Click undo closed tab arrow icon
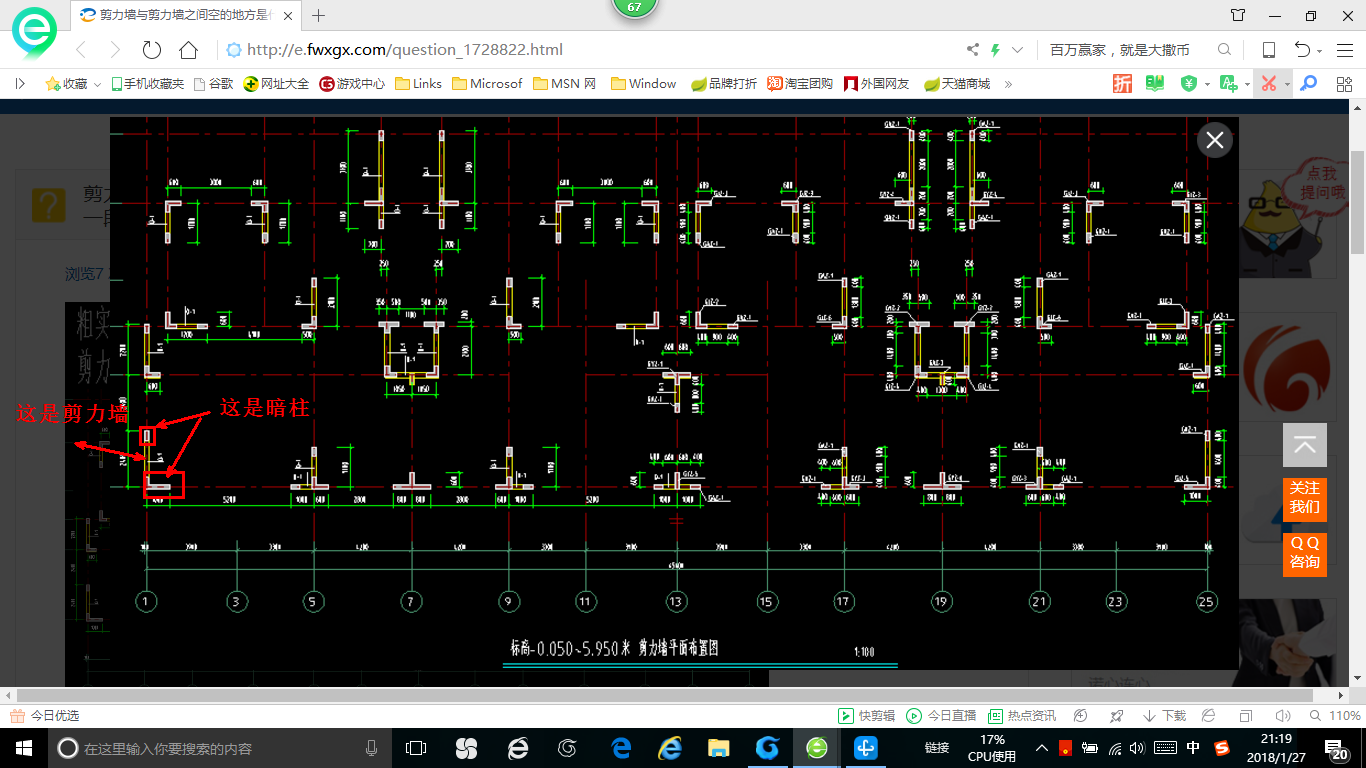Viewport: 1366px width, 768px height. point(1302,50)
